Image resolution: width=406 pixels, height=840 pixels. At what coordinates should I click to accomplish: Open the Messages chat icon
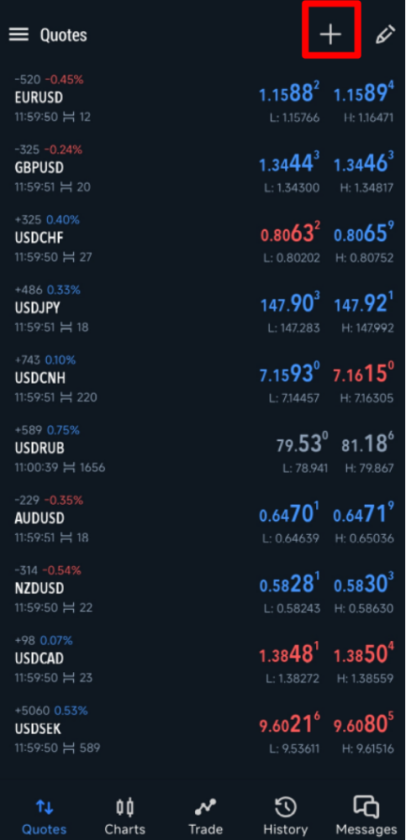[x=366, y=807]
